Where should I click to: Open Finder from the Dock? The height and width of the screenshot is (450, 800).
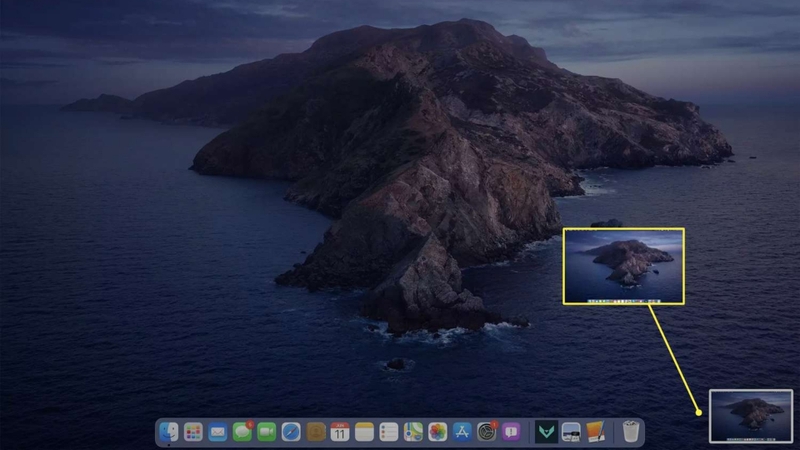[x=169, y=432]
